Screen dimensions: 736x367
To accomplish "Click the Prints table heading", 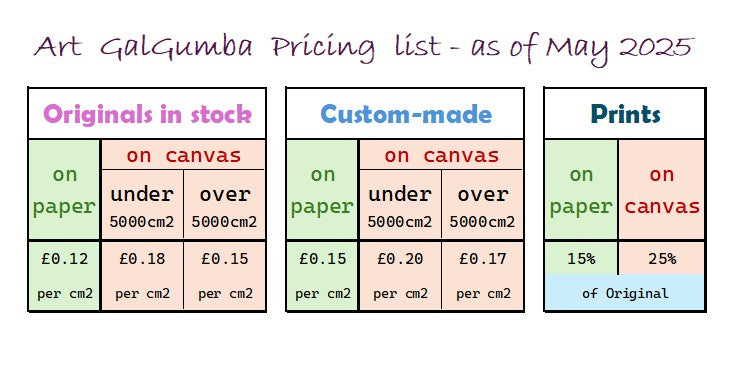I will click(x=625, y=114).
